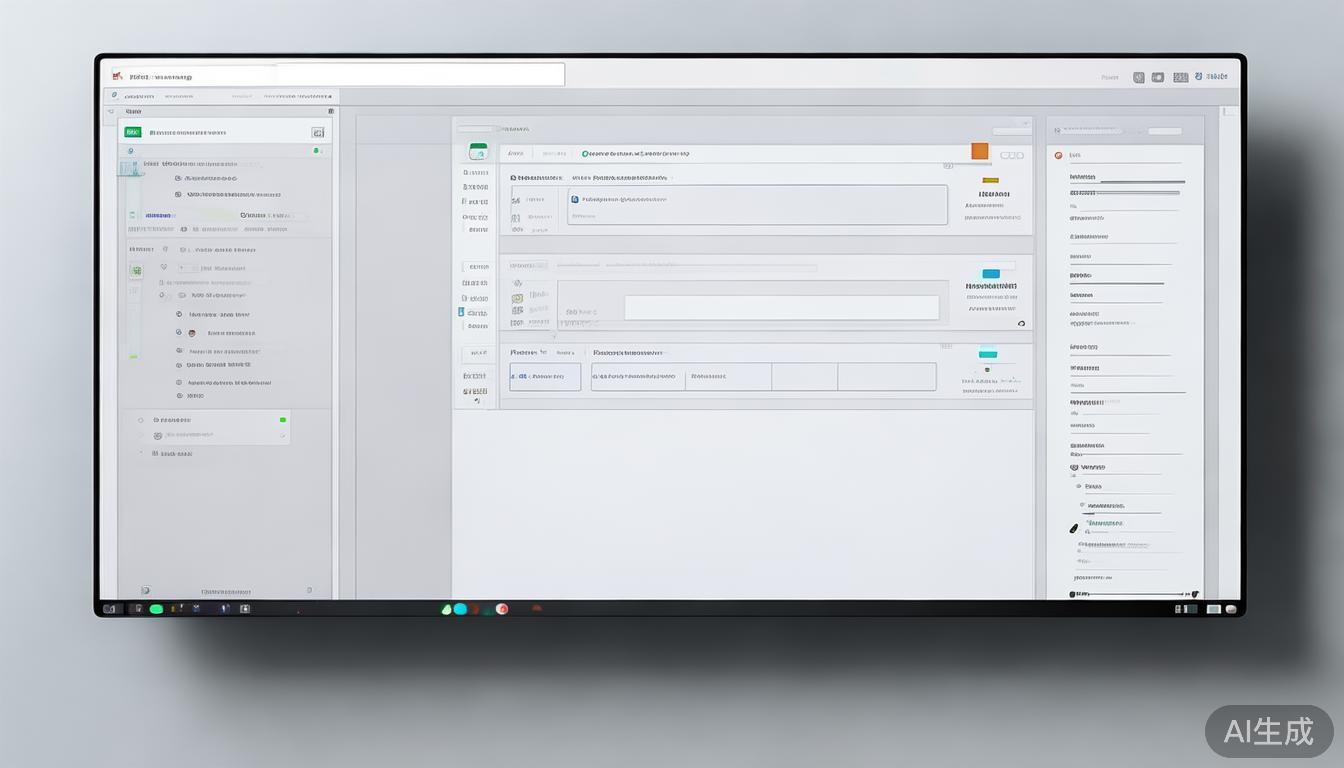1344x768 pixels.
Task: Click the green calendar icon in main panel
Action: pyautogui.click(x=478, y=152)
